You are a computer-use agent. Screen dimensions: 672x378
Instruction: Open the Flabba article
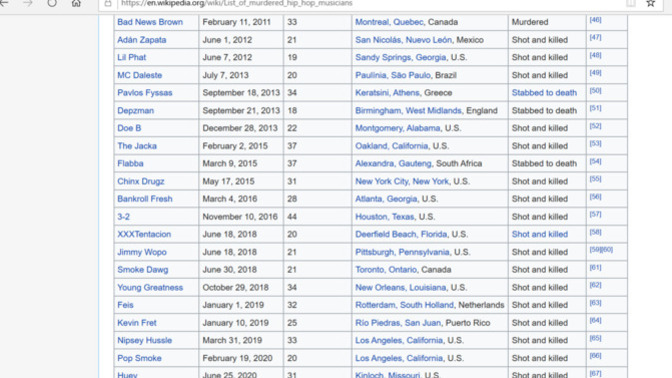[130, 163]
